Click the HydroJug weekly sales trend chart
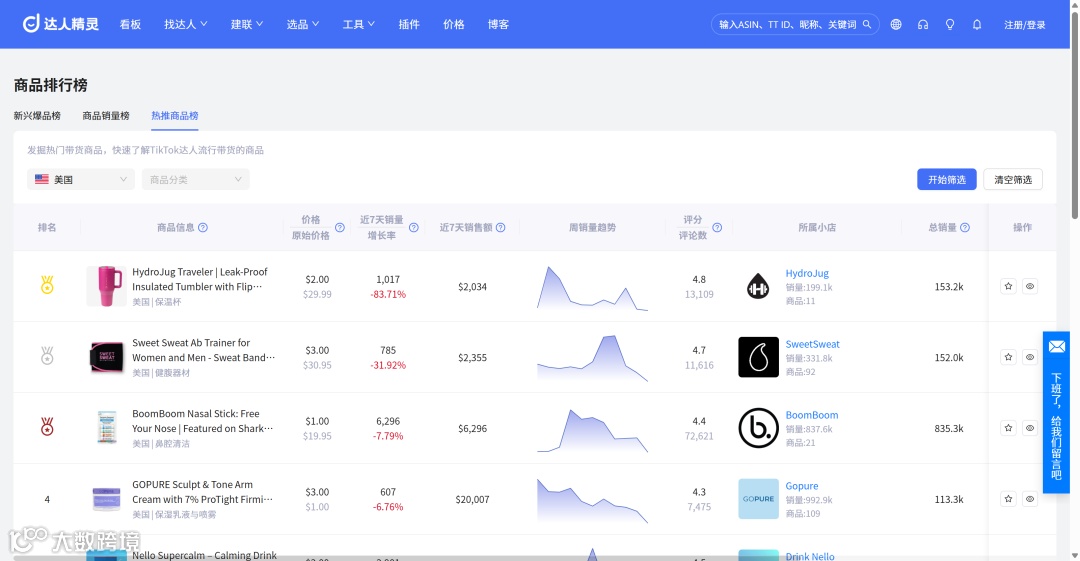Image resolution: width=1080 pixels, height=561 pixels. 592,288
